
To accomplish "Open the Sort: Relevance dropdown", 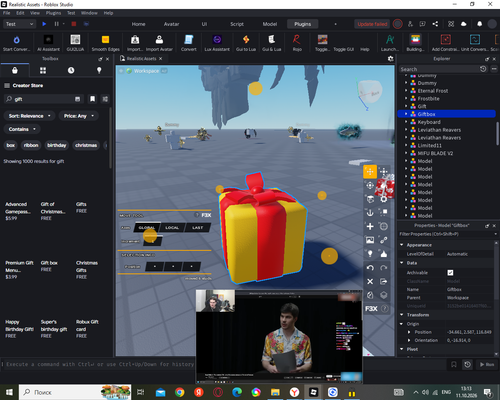I will [x=29, y=116].
